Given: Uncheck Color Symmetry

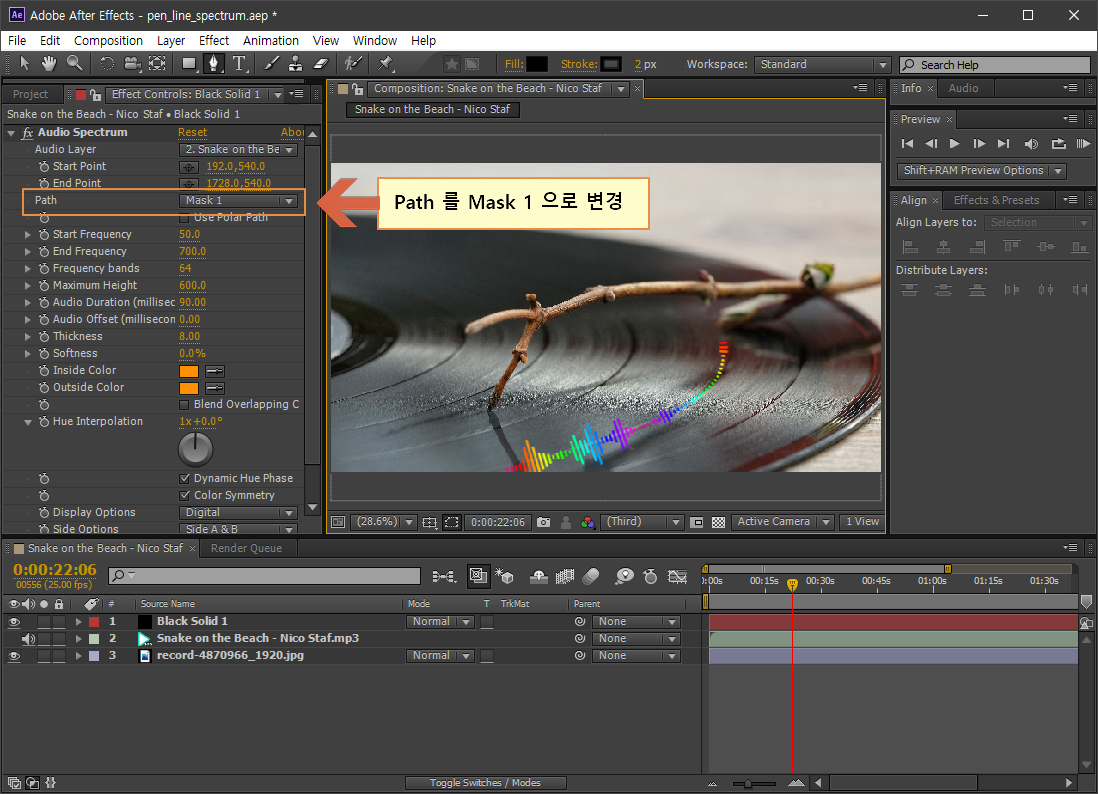Looking at the screenshot, I should [x=184, y=496].
